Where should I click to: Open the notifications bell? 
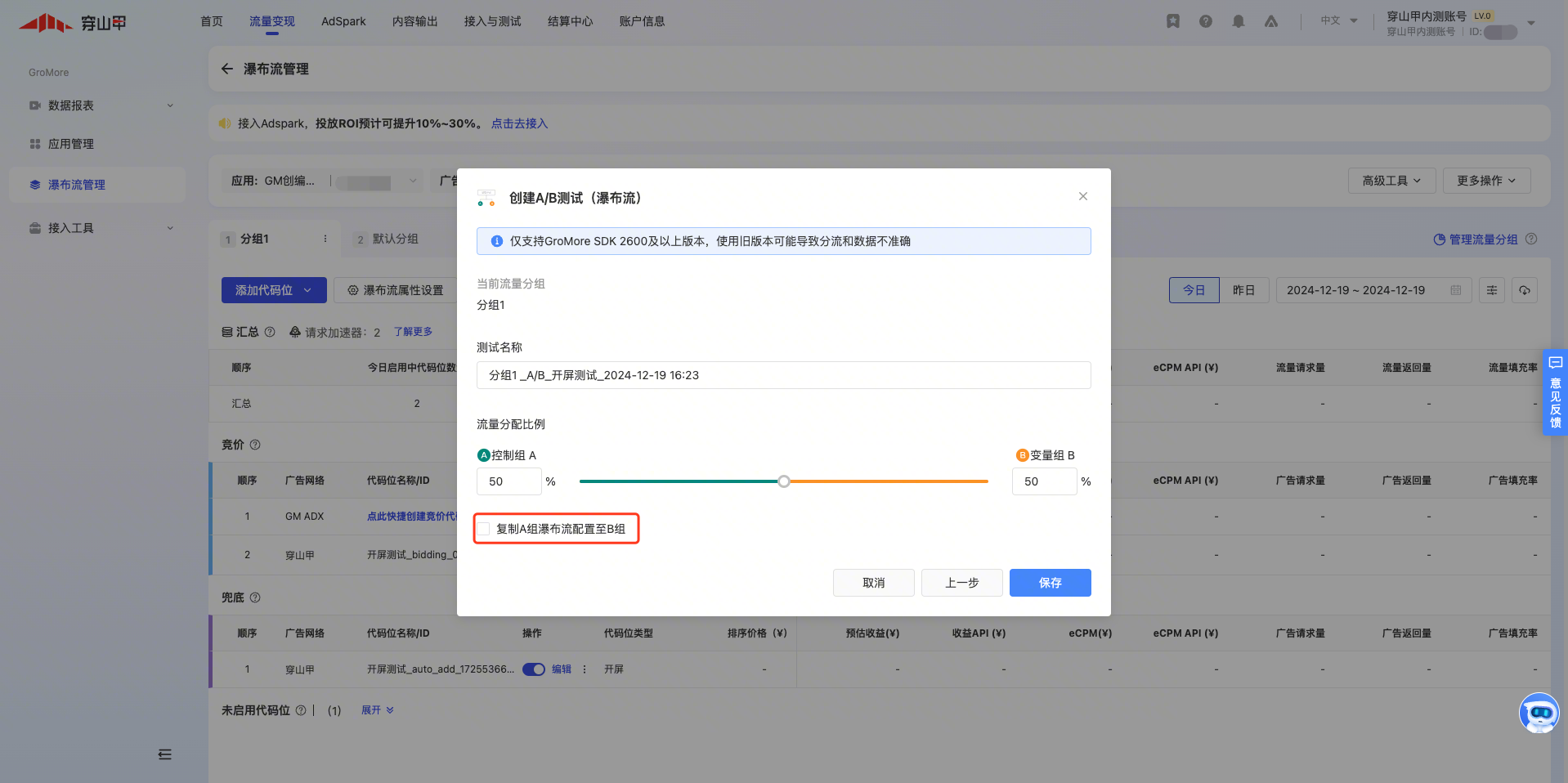pyautogui.click(x=1238, y=21)
